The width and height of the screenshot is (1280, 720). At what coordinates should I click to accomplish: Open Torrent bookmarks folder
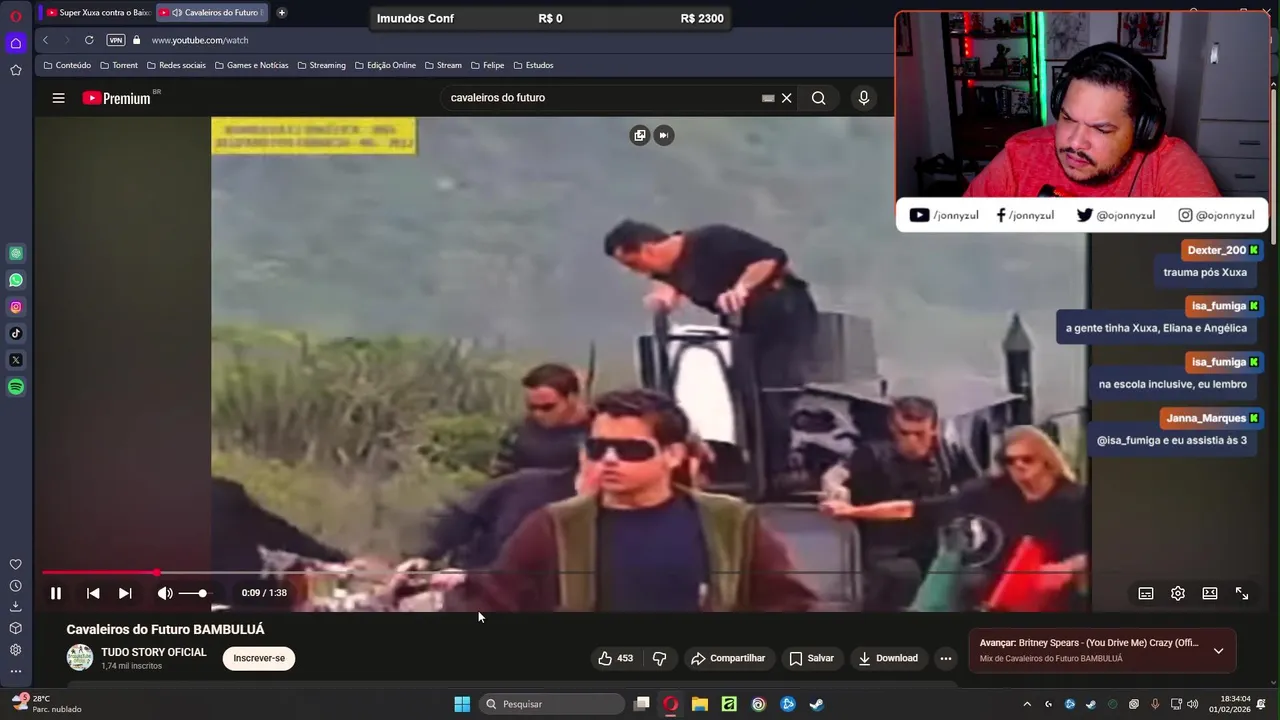119,65
